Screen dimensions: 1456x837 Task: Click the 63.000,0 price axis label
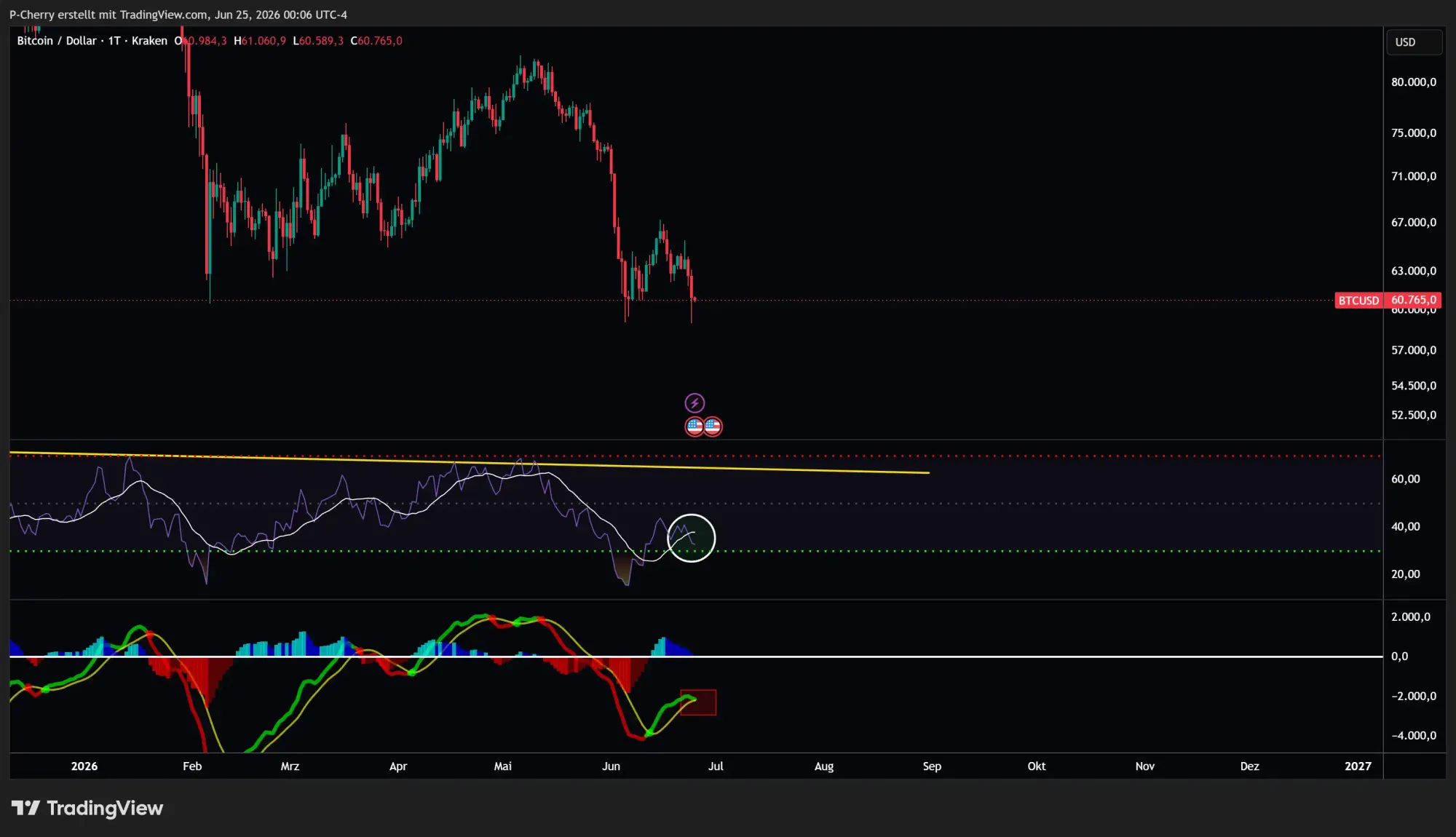(1414, 271)
